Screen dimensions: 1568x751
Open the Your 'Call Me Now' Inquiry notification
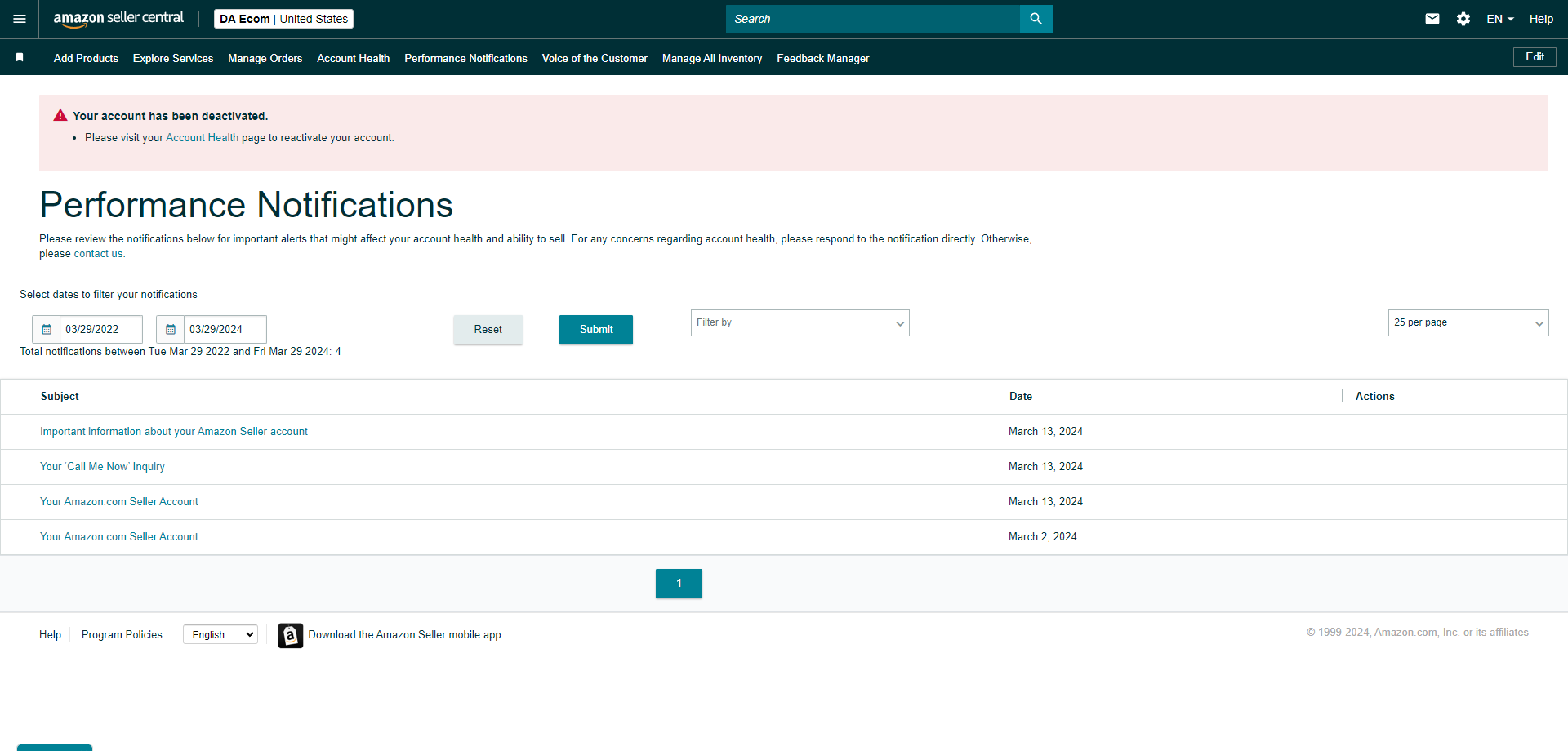[102, 467]
